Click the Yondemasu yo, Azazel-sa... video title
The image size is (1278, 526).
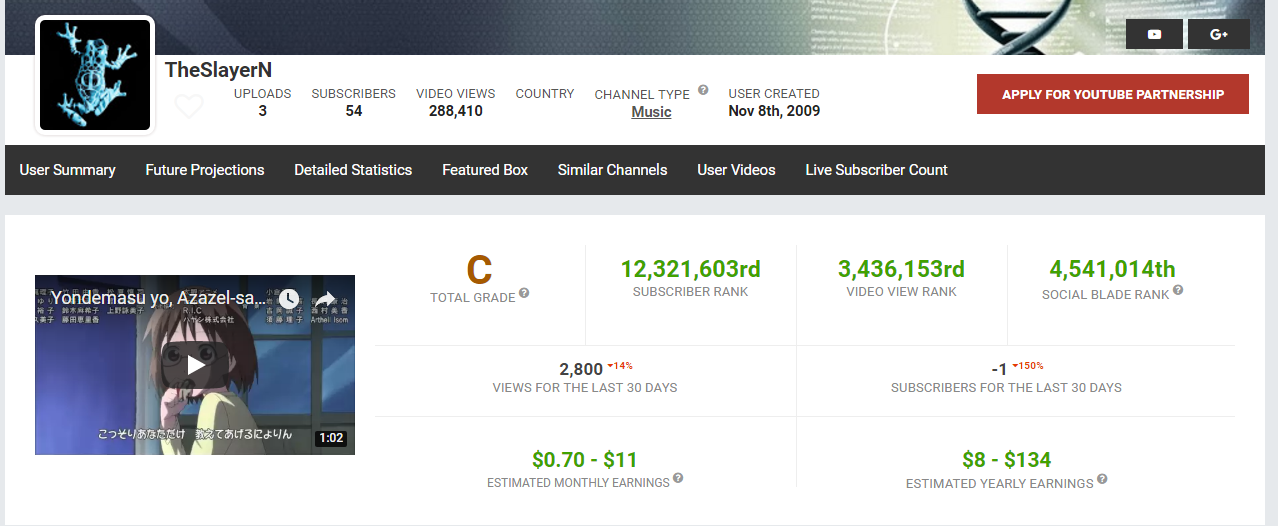pyautogui.click(x=159, y=298)
